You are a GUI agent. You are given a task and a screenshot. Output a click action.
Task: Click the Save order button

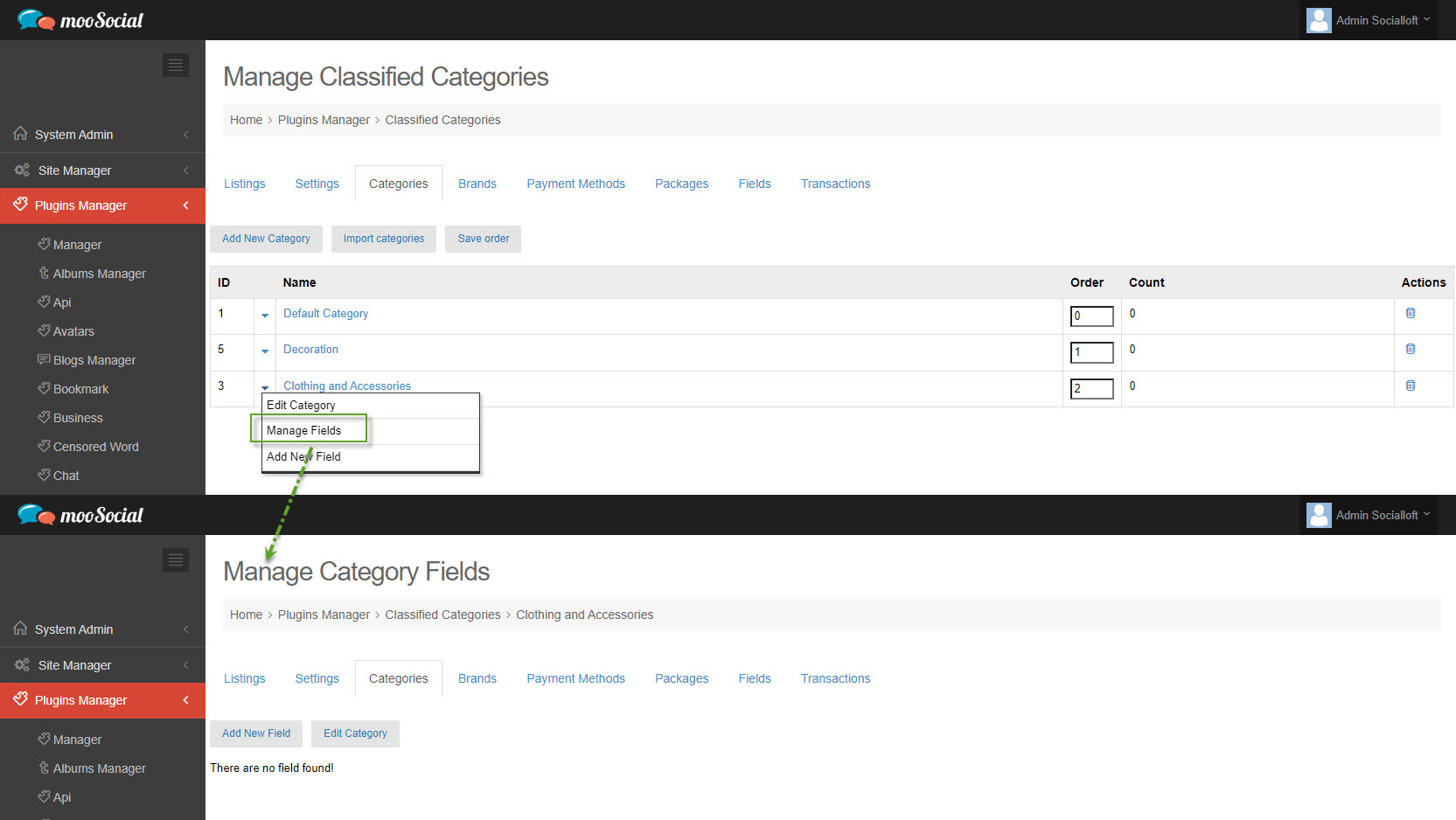[x=484, y=239]
